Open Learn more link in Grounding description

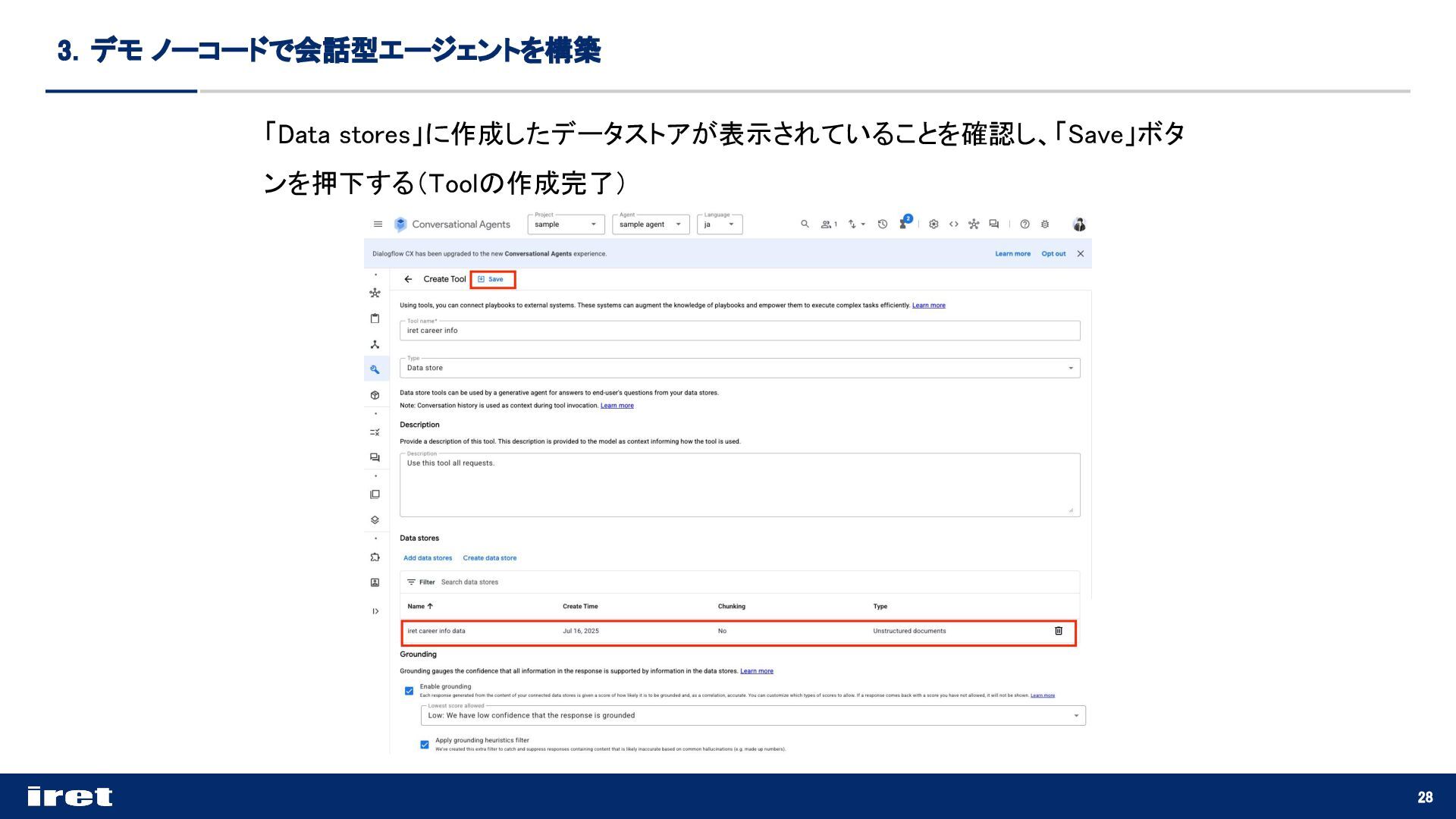pyautogui.click(x=757, y=671)
